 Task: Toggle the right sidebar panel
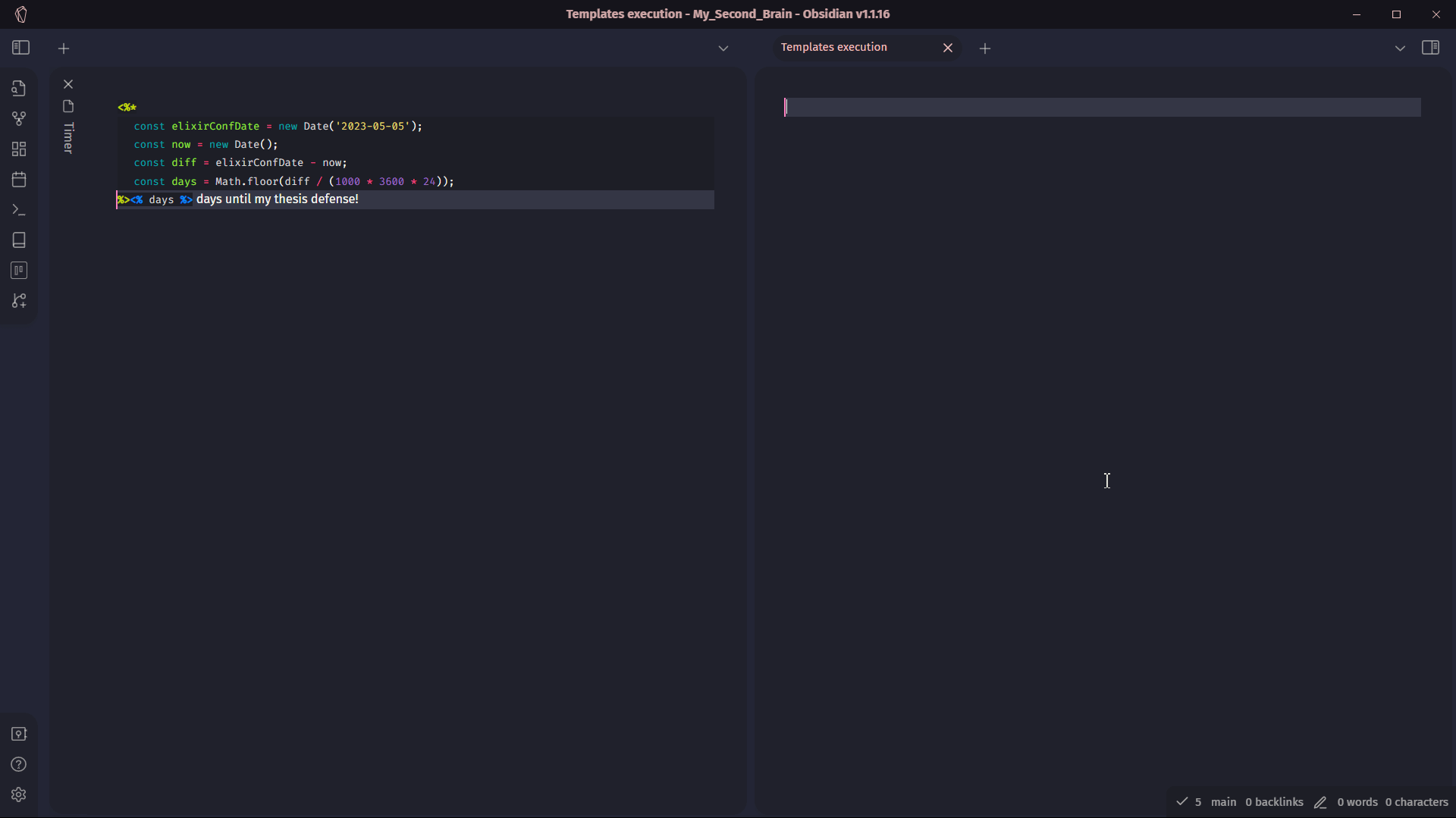tap(1430, 48)
